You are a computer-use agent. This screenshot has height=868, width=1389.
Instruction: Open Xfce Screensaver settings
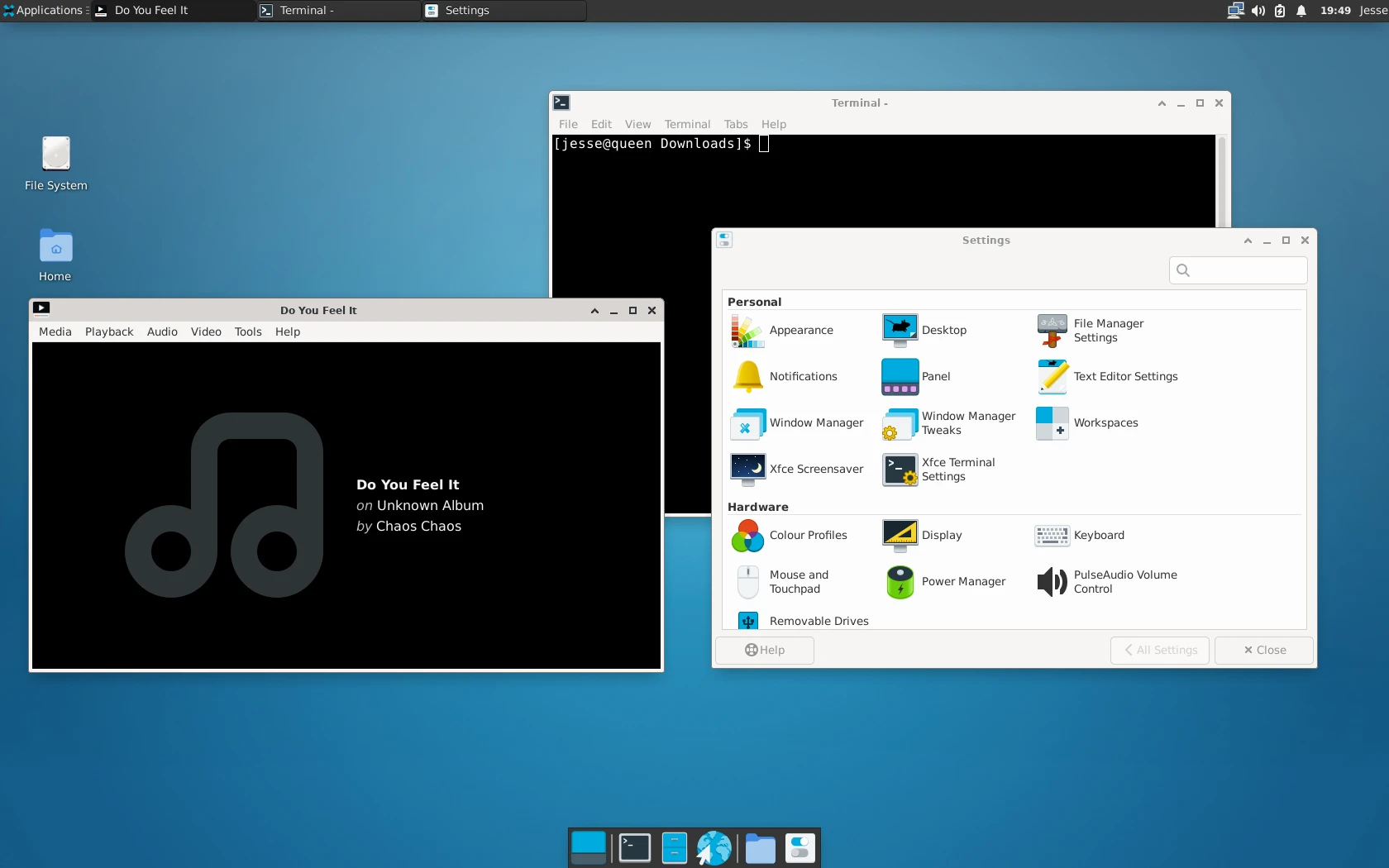(x=747, y=470)
